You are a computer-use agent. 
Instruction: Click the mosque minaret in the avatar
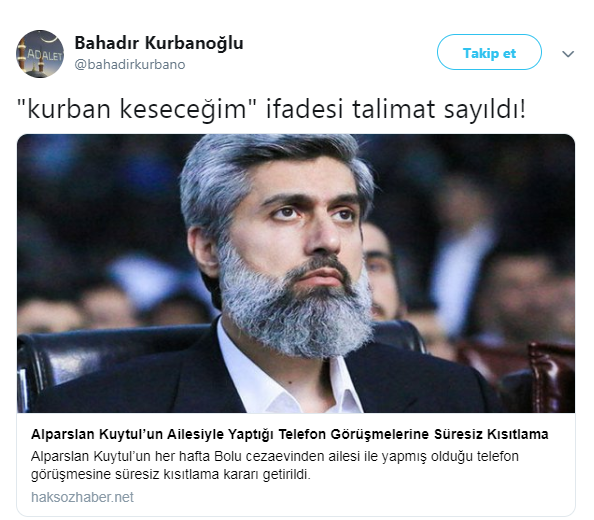[22, 57]
